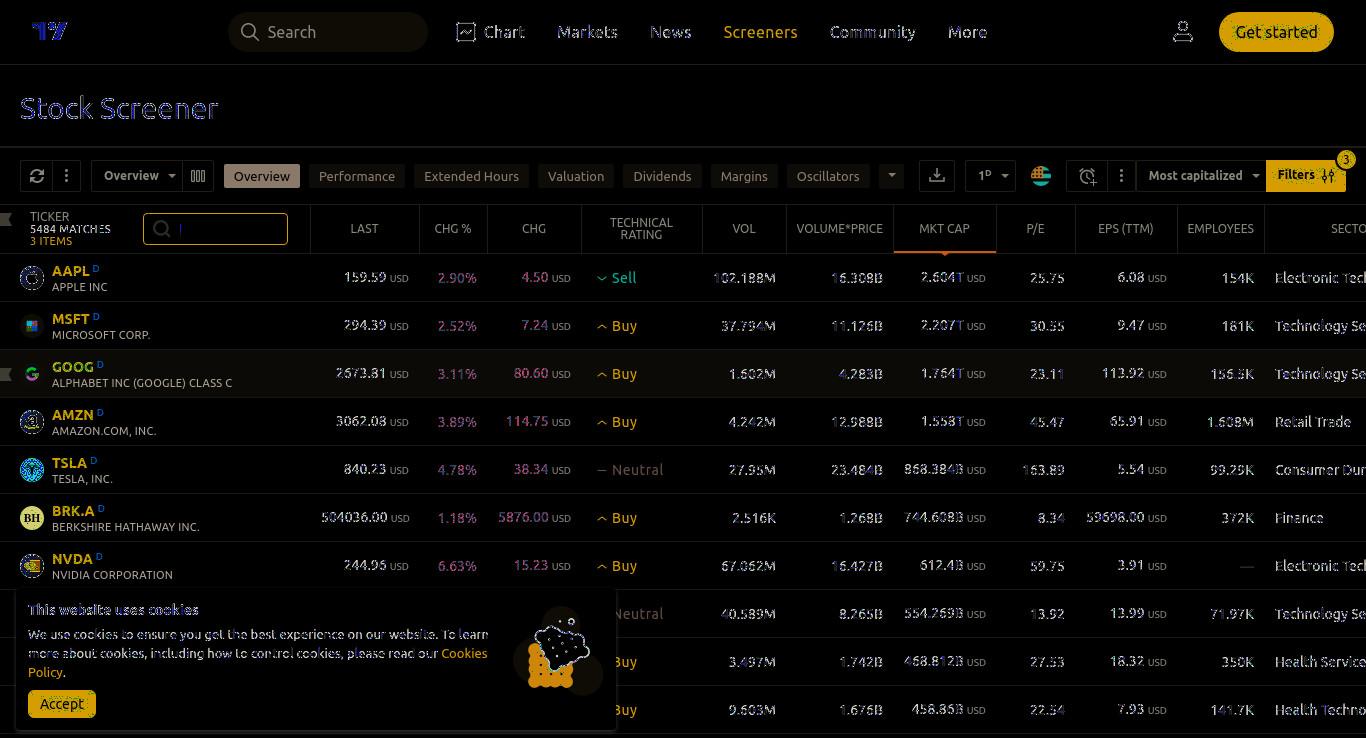
Task: Sort by the P/E column header
Action: coord(1035,229)
